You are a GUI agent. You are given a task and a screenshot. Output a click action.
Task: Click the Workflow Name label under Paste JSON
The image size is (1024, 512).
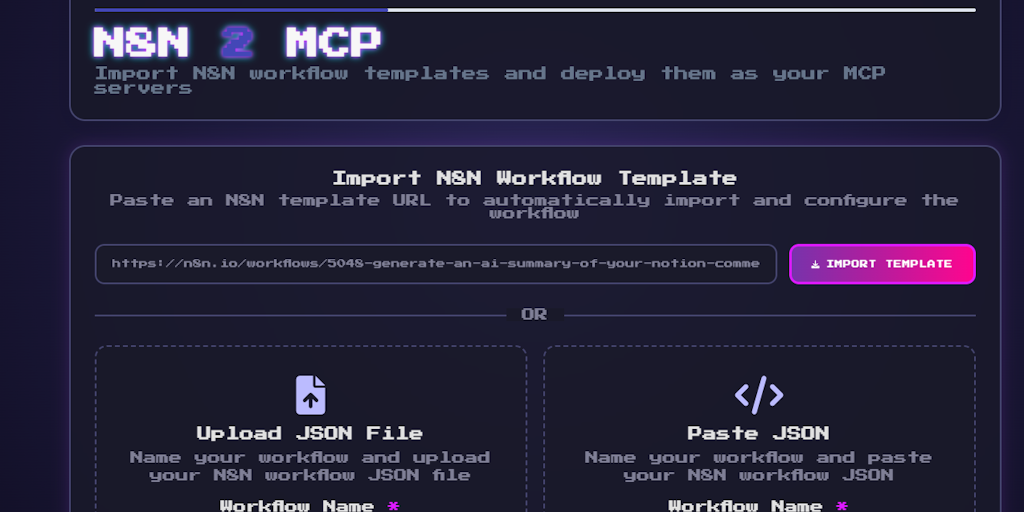point(759,505)
